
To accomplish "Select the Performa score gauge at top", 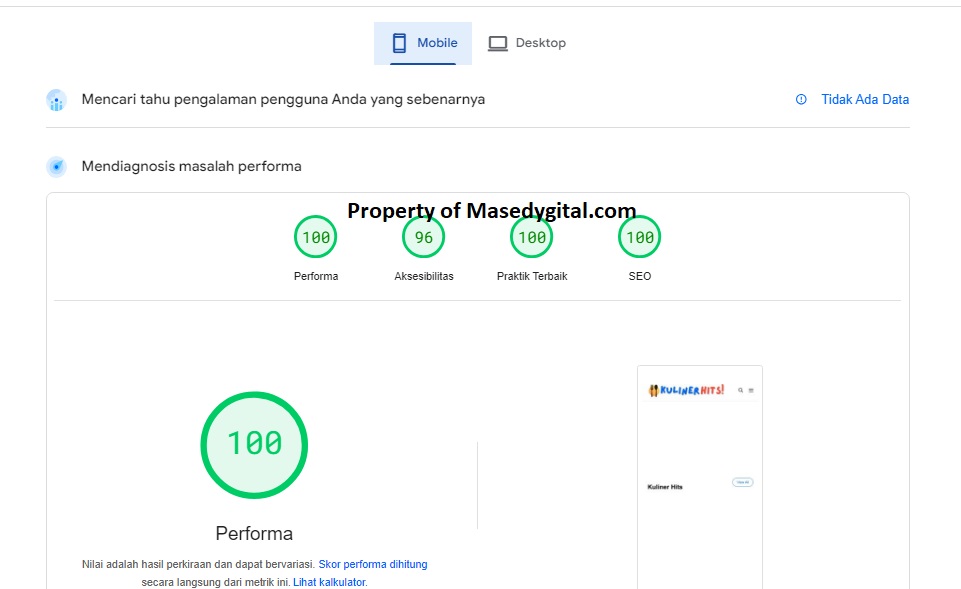I will (x=316, y=237).
